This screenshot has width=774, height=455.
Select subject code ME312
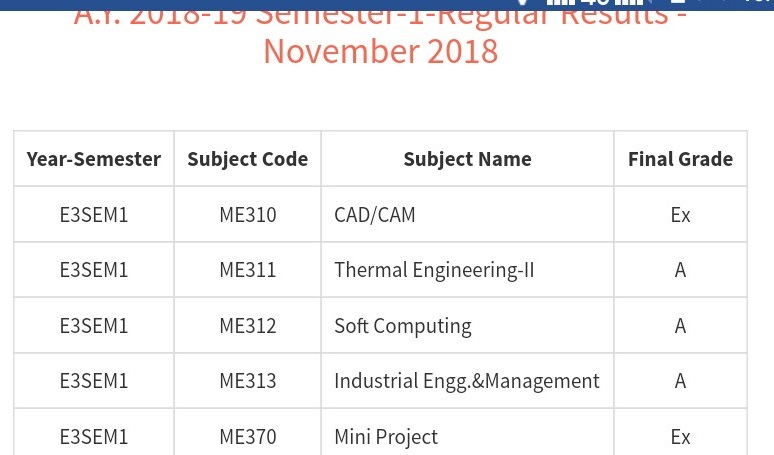click(x=248, y=326)
